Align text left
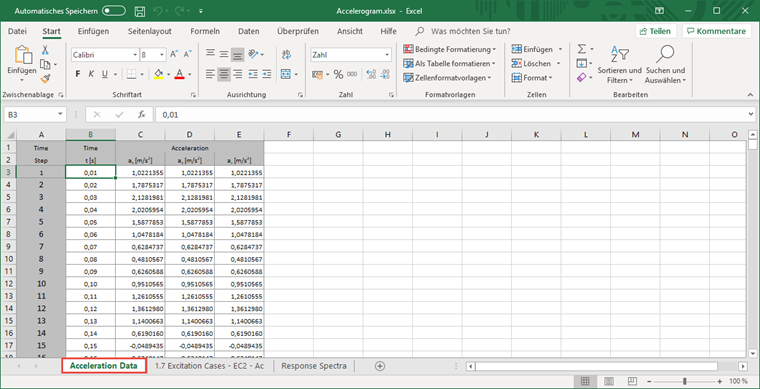Screen dimensions: 760x389 pyautogui.click(x=210, y=74)
